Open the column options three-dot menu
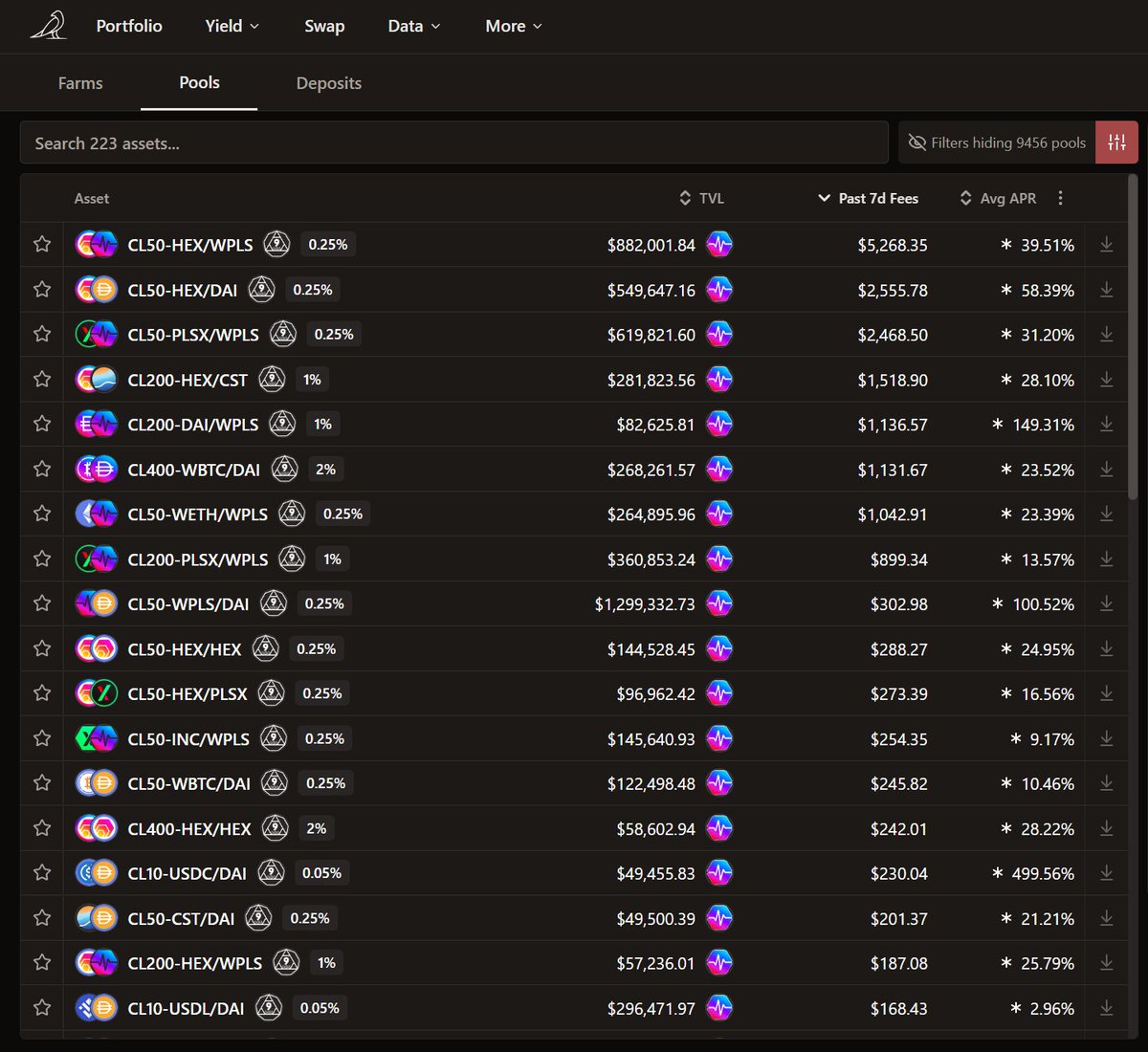This screenshot has width=1148, height=1052. point(1060,198)
